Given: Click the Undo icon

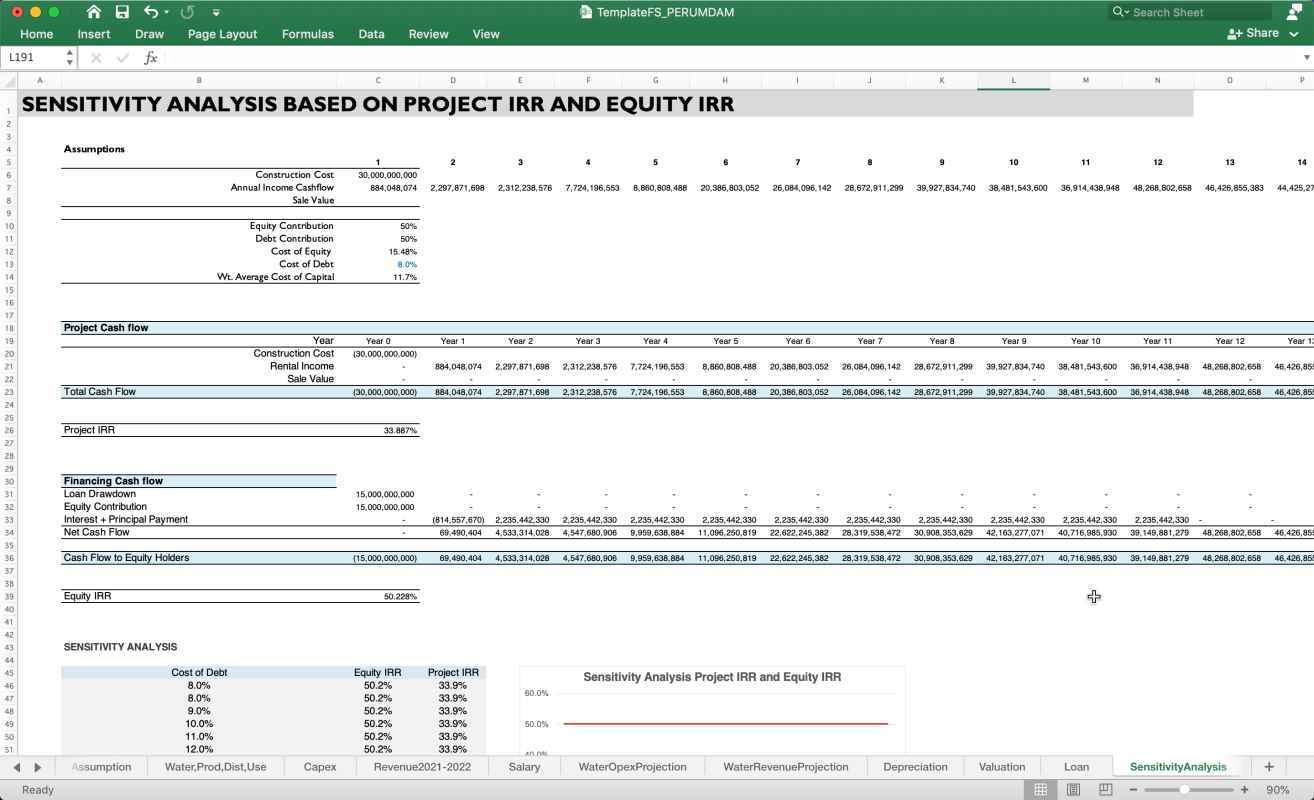Looking at the screenshot, I should 148,11.
